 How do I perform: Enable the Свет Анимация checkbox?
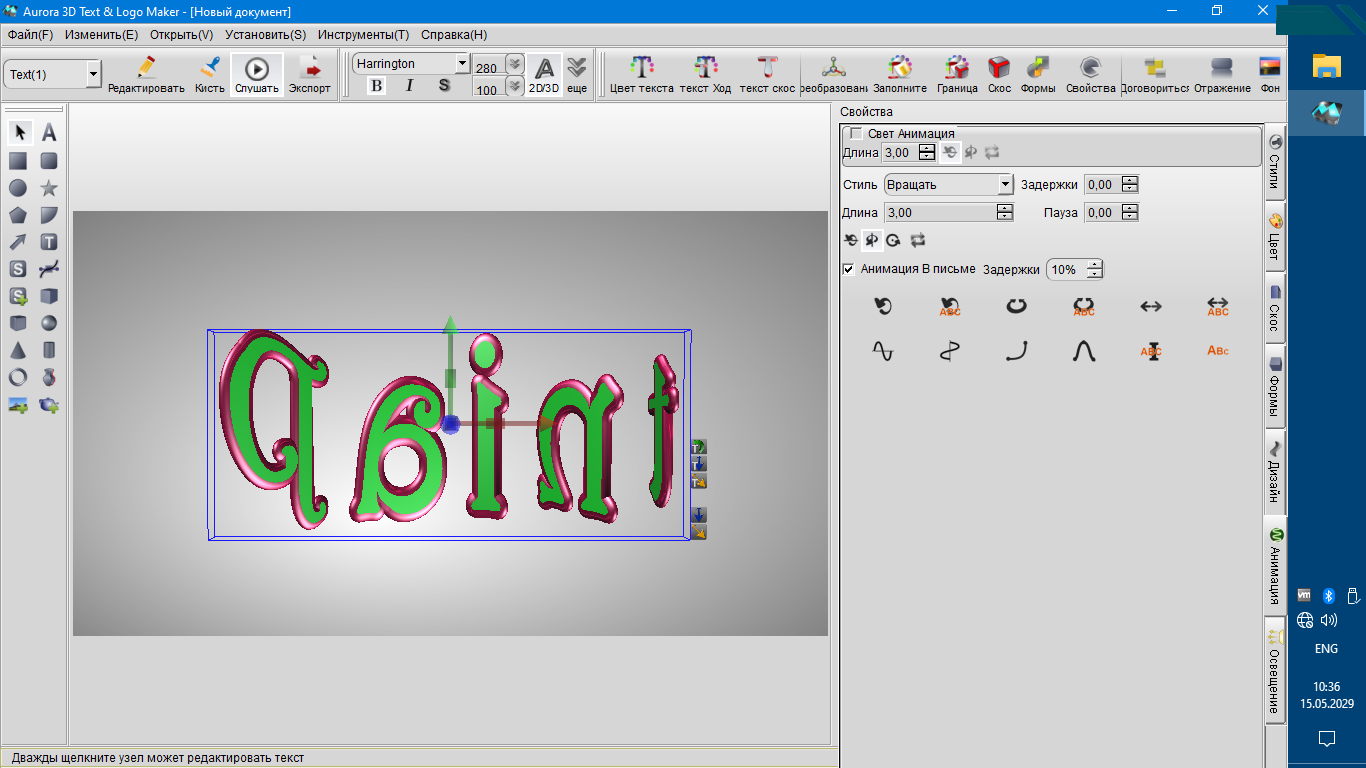tap(856, 134)
